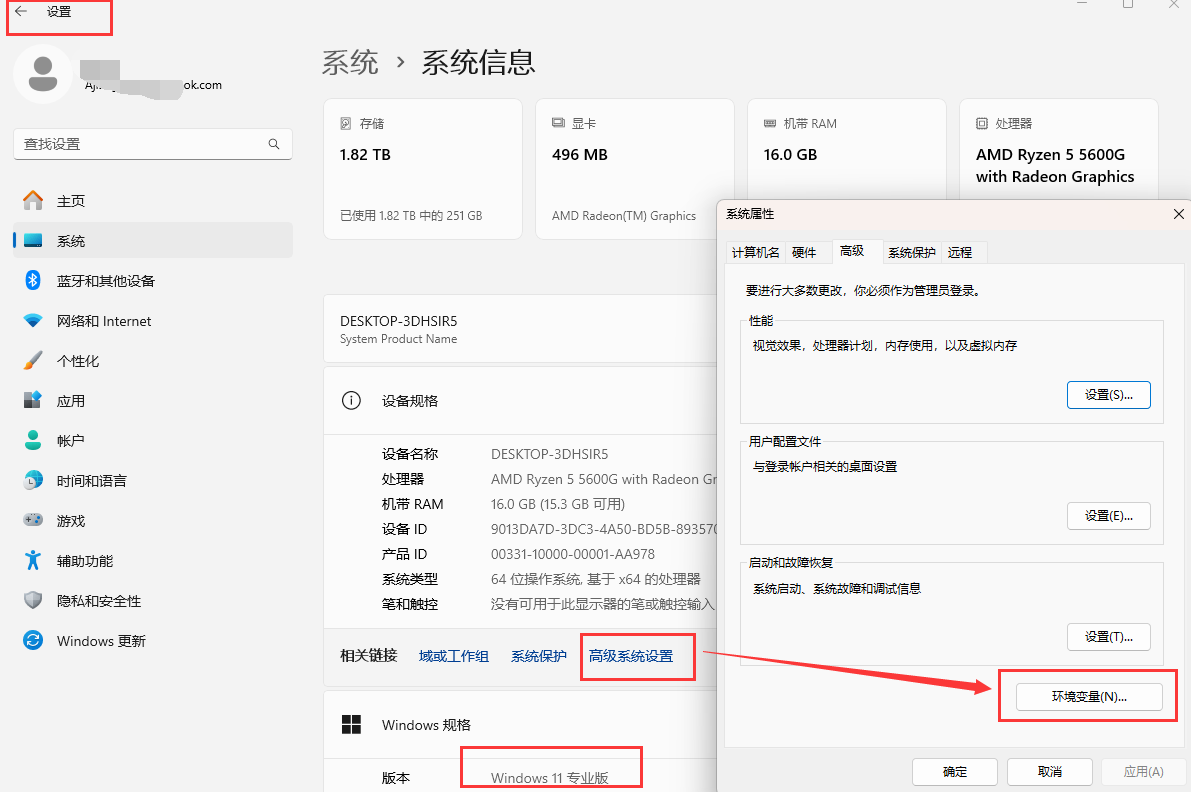Open the 高级系统设置 link
The width and height of the screenshot is (1191, 792).
pos(630,656)
